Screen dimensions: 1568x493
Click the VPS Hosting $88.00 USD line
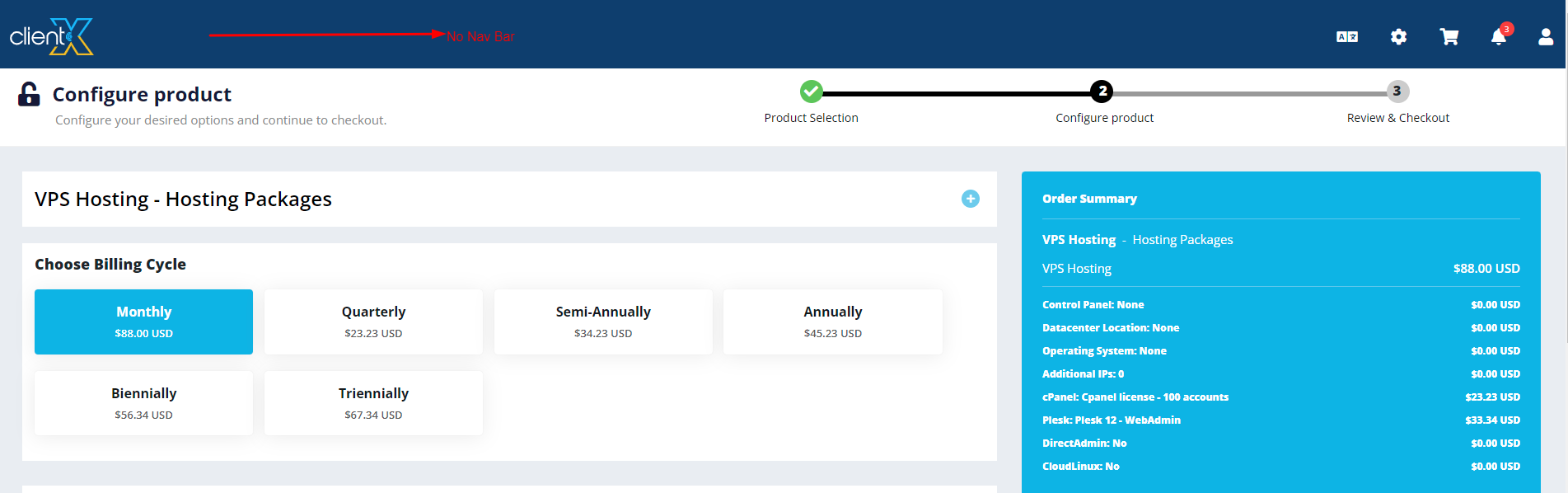click(1280, 269)
